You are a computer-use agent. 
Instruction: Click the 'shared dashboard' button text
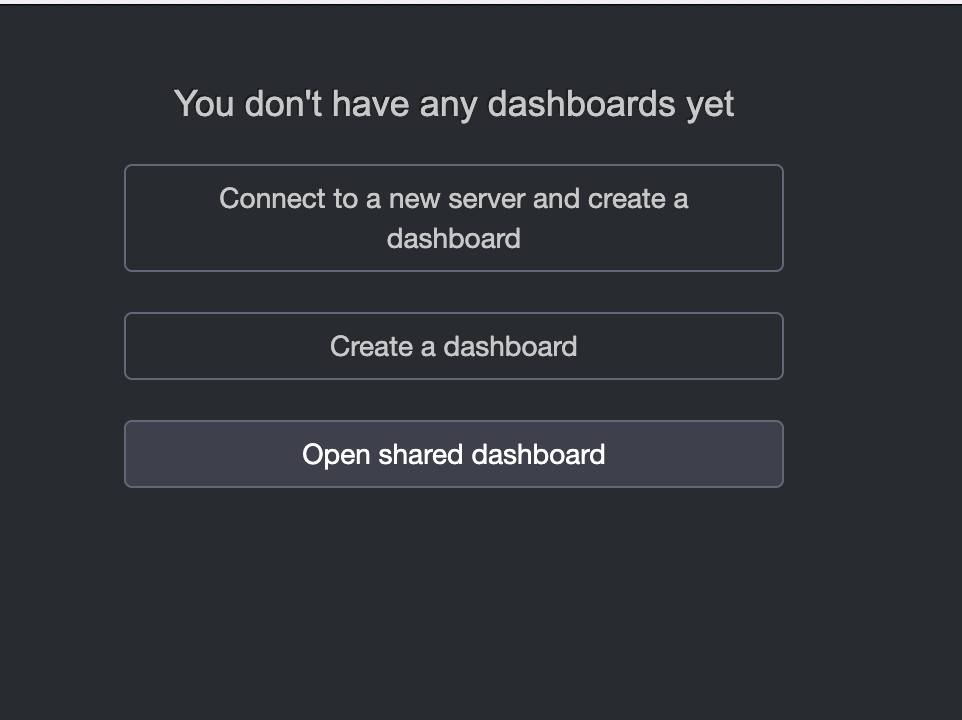pos(492,455)
